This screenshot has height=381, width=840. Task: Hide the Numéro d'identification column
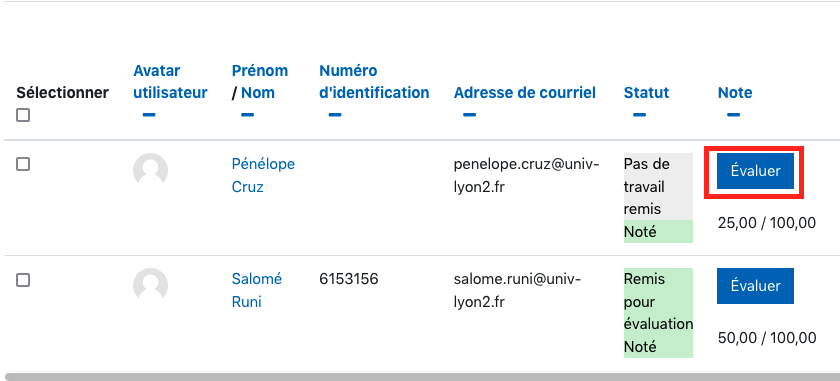pyautogui.click(x=335, y=115)
